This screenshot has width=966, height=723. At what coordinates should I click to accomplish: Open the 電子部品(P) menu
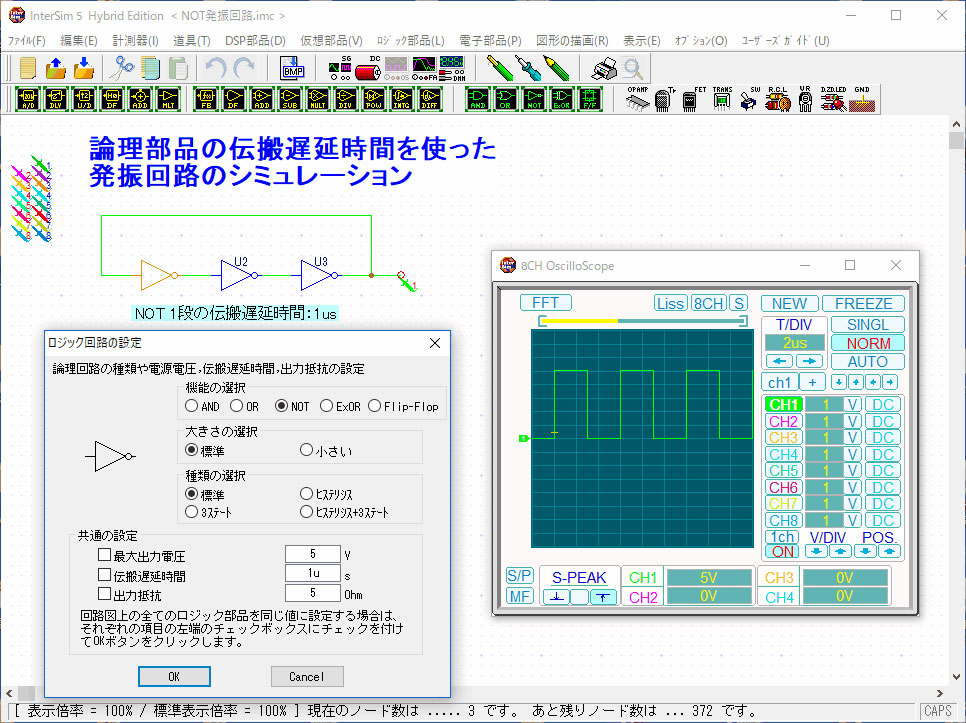490,41
